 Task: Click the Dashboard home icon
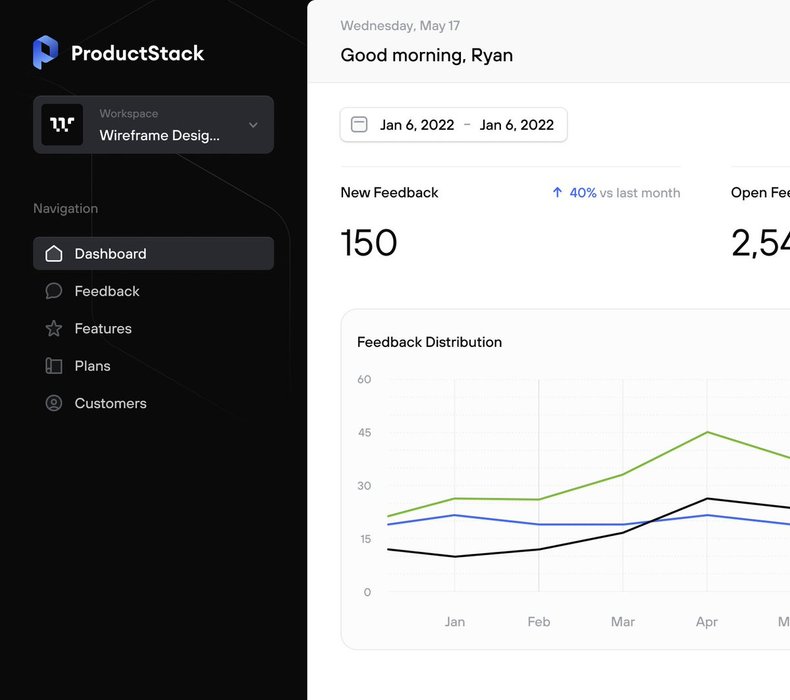(x=54, y=254)
